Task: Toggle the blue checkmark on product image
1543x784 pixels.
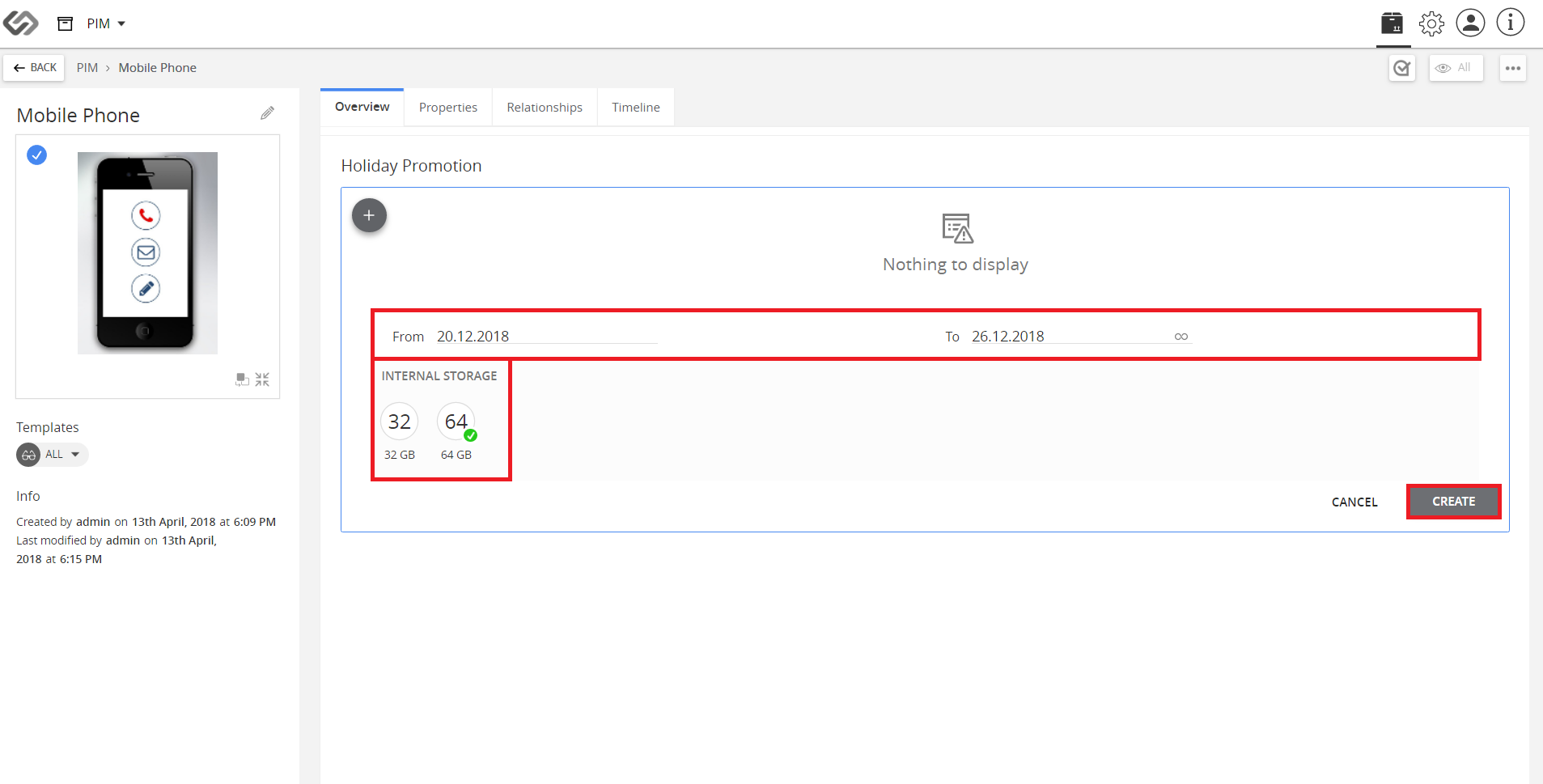Action: (36, 155)
